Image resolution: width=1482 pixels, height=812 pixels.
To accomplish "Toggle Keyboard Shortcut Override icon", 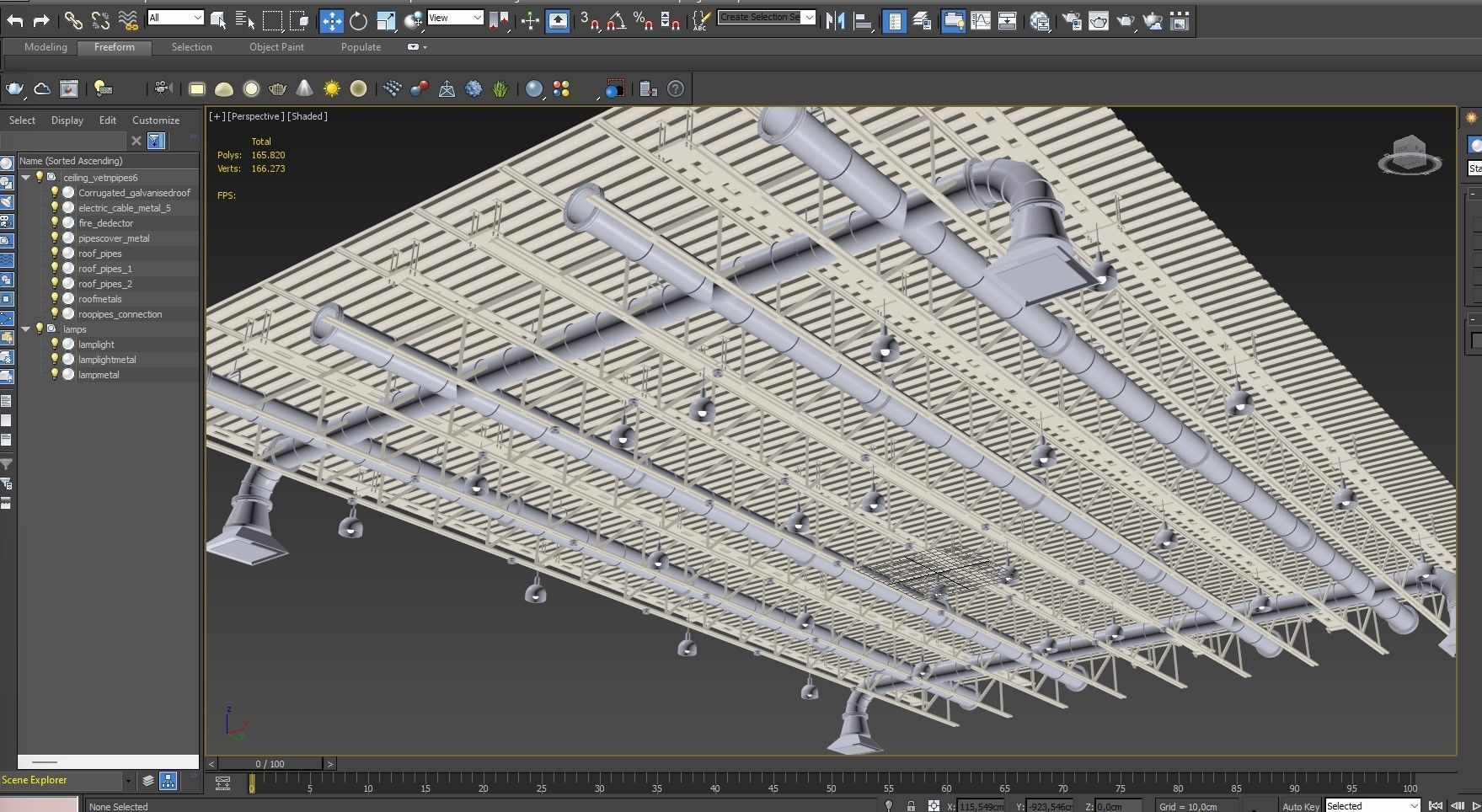I will [x=558, y=20].
